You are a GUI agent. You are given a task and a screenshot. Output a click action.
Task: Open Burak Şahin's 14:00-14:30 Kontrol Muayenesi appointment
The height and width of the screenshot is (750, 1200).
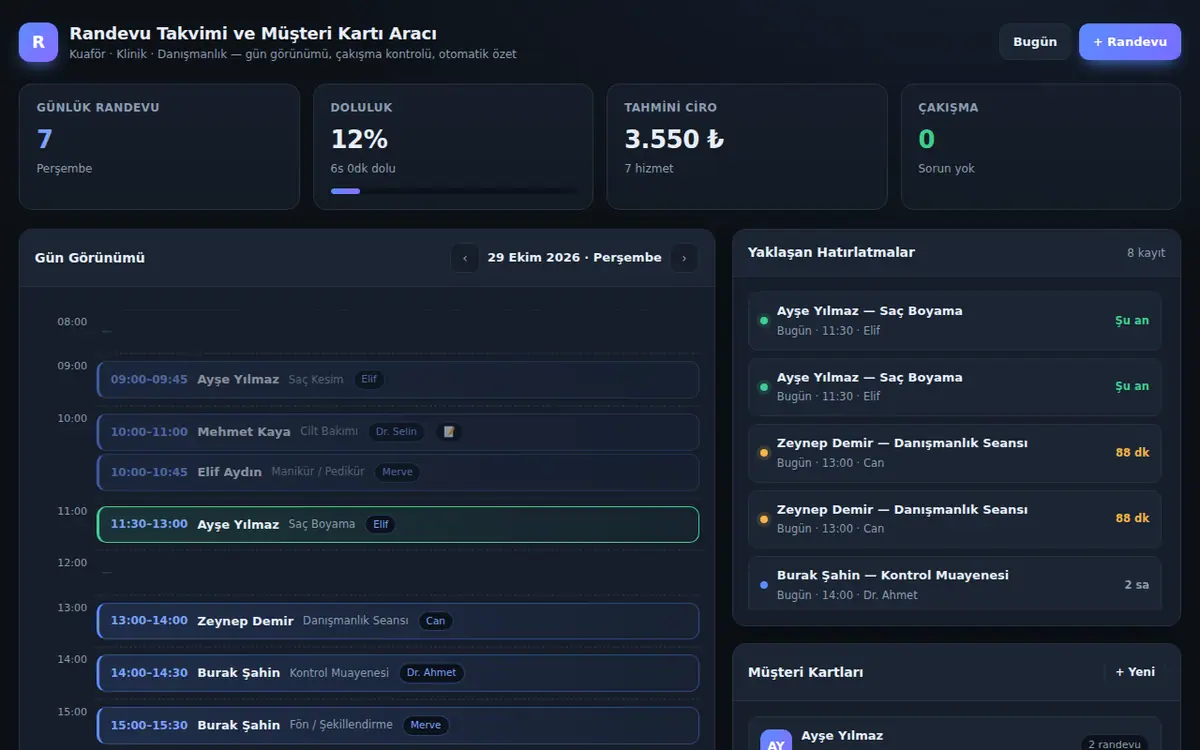(x=398, y=673)
